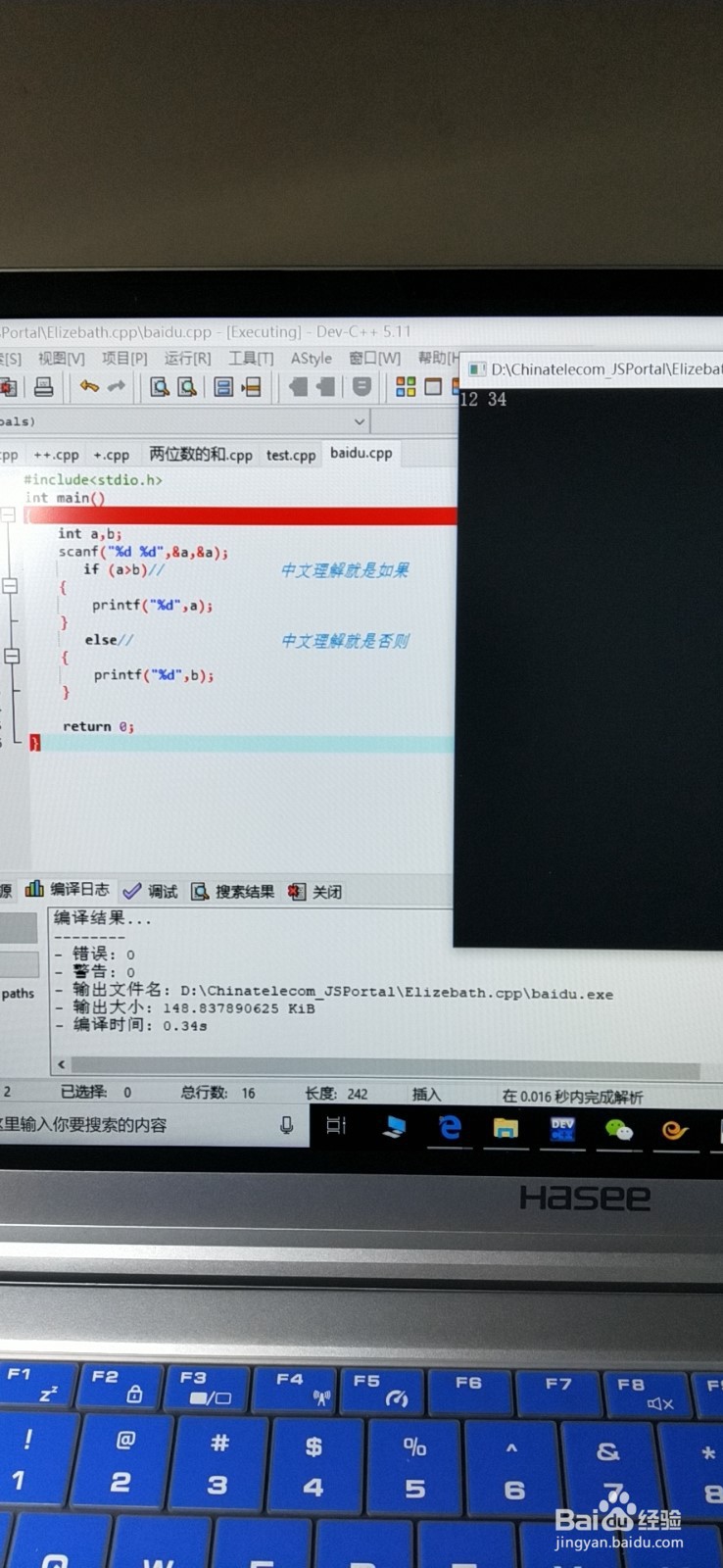Click the red marker in the last-line gutter
The width and height of the screenshot is (723, 1568).
(x=35, y=744)
